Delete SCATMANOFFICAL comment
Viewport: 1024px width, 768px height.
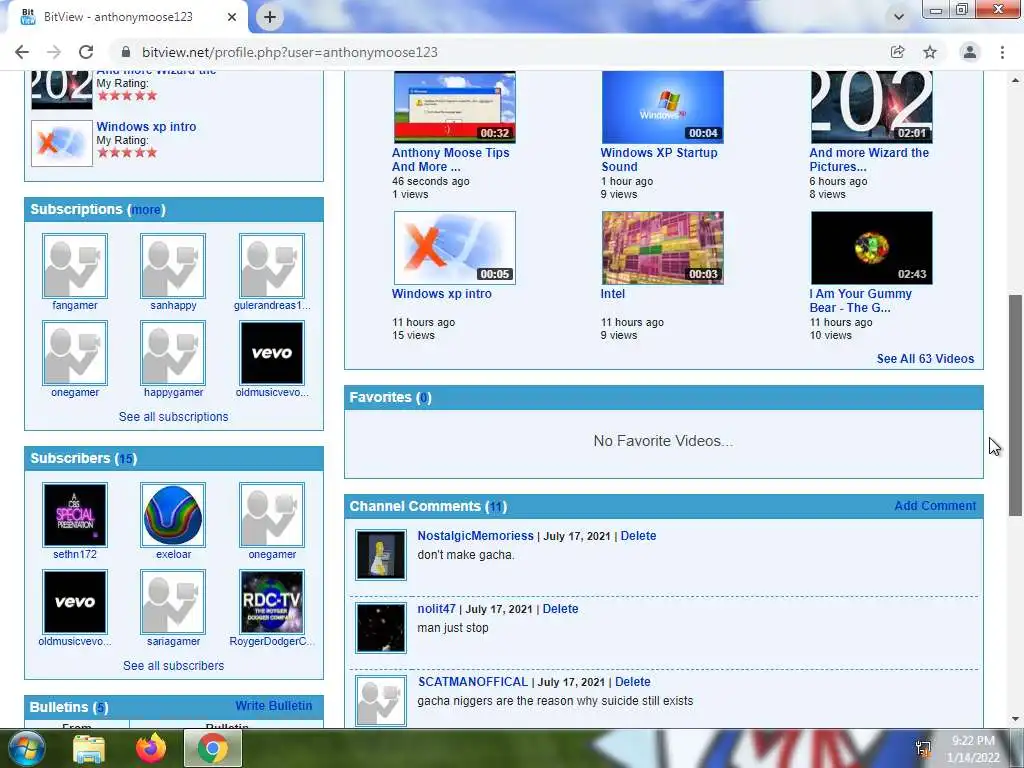click(633, 682)
